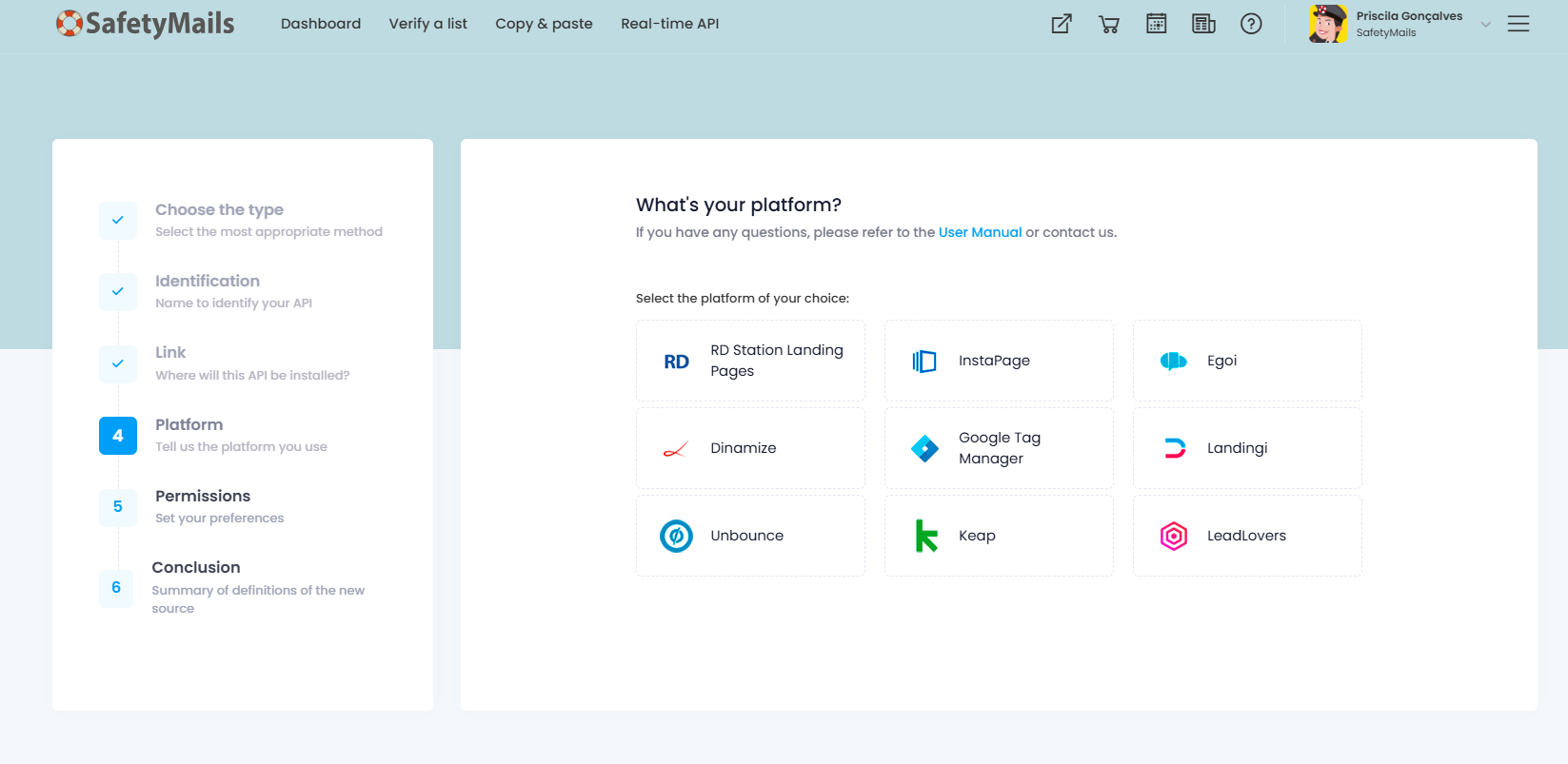
Task: Choose RD Station Landing Pages text
Action: click(777, 361)
